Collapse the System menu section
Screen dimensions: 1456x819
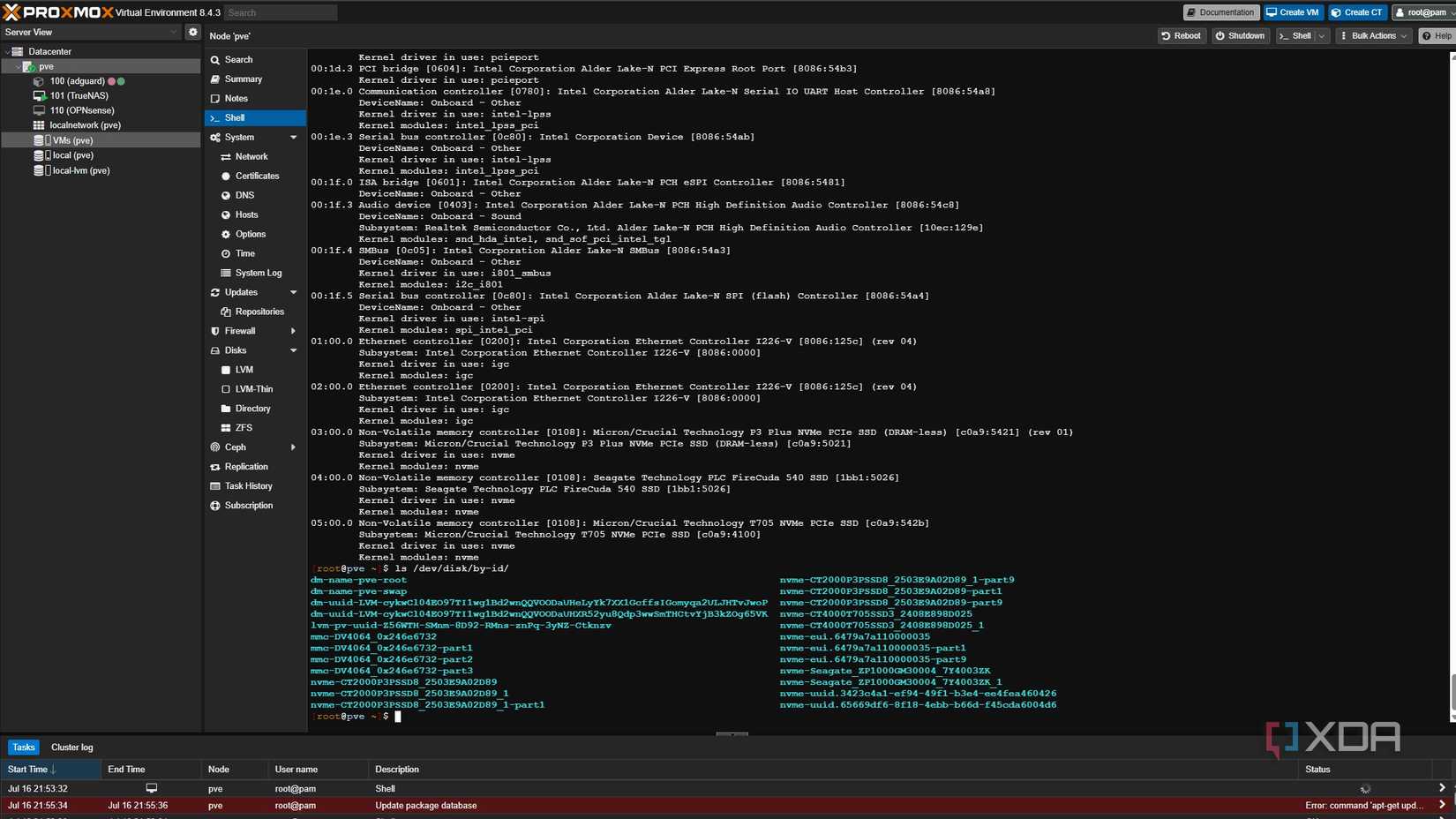pos(293,138)
